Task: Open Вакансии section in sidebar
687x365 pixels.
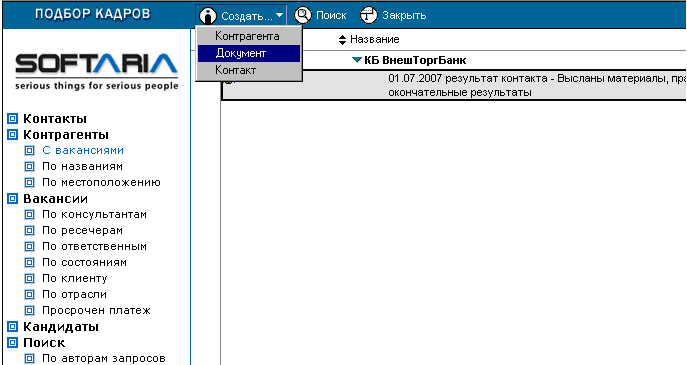Action: pos(55,198)
